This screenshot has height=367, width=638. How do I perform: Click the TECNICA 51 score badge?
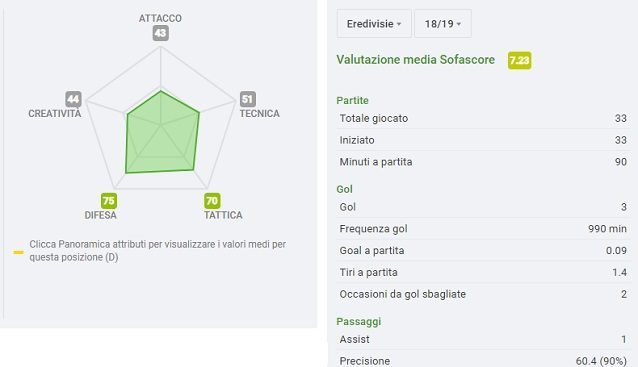click(247, 99)
